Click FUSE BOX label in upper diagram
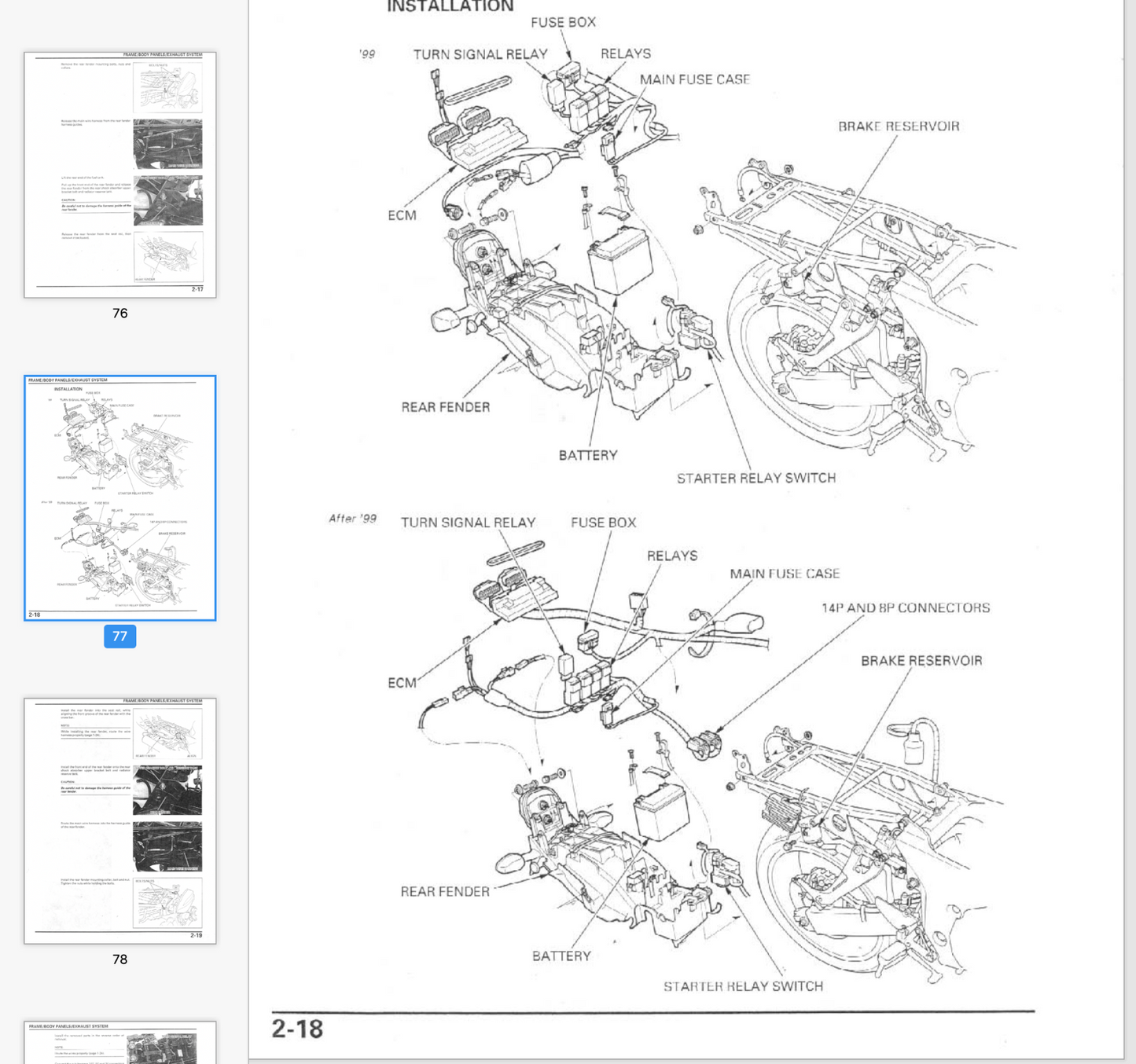Screen dimensions: 1136x1064 tap(563, 23)
